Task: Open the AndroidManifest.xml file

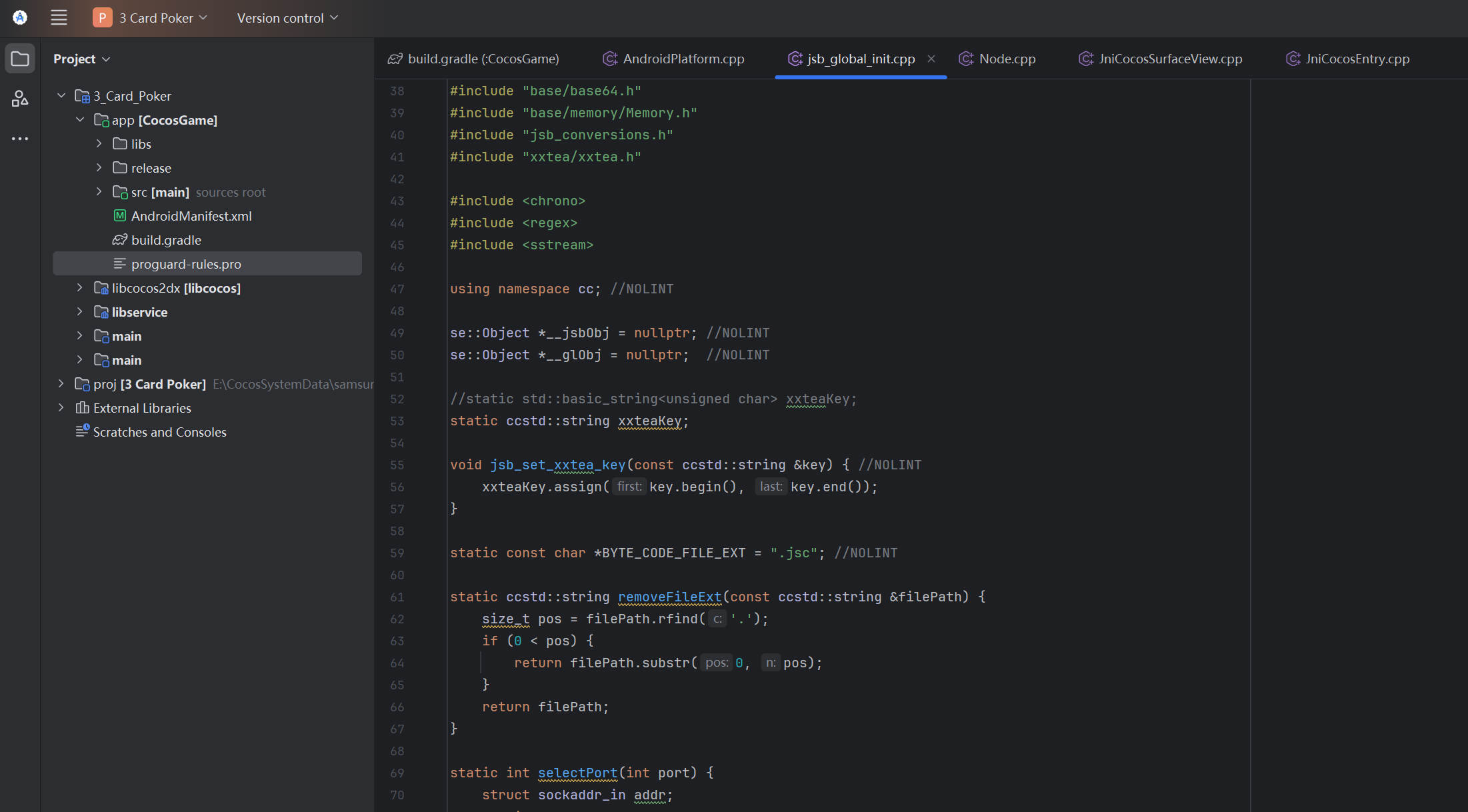Action: click(191, 216)
